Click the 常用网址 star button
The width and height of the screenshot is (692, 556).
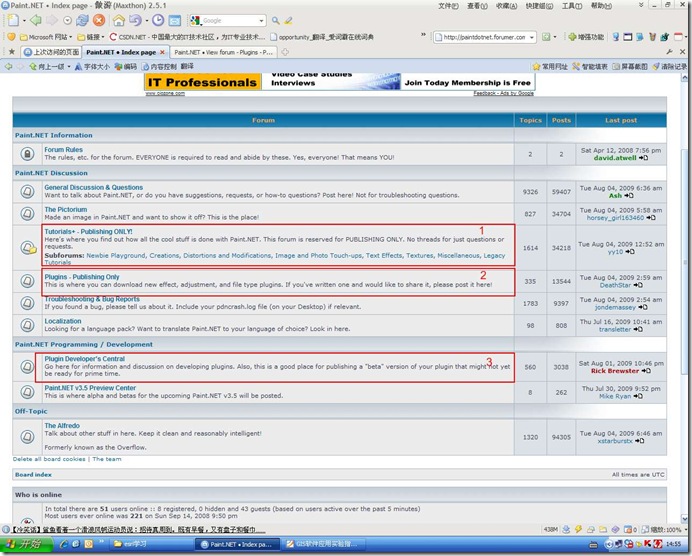click(x=550, y=67)
